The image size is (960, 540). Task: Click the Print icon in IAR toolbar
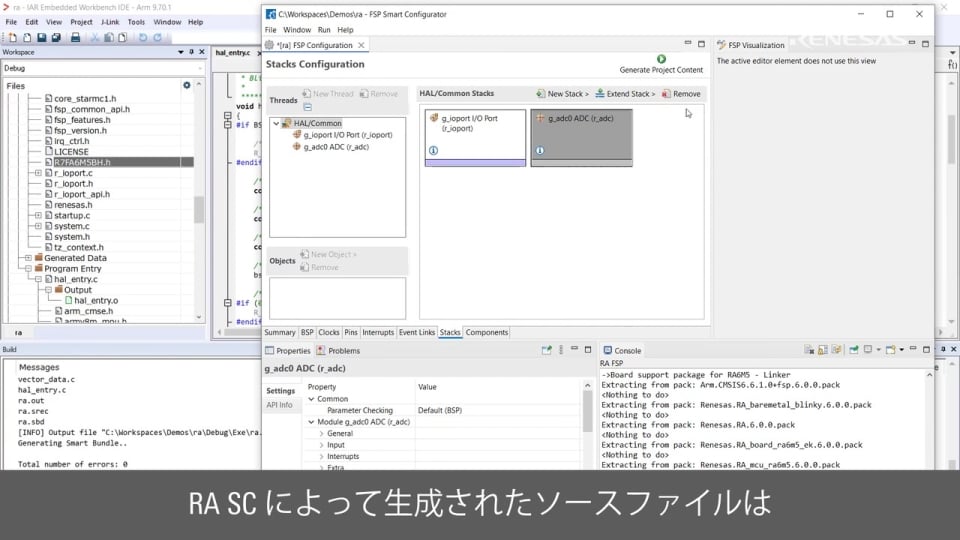click(x=75, y=37)
